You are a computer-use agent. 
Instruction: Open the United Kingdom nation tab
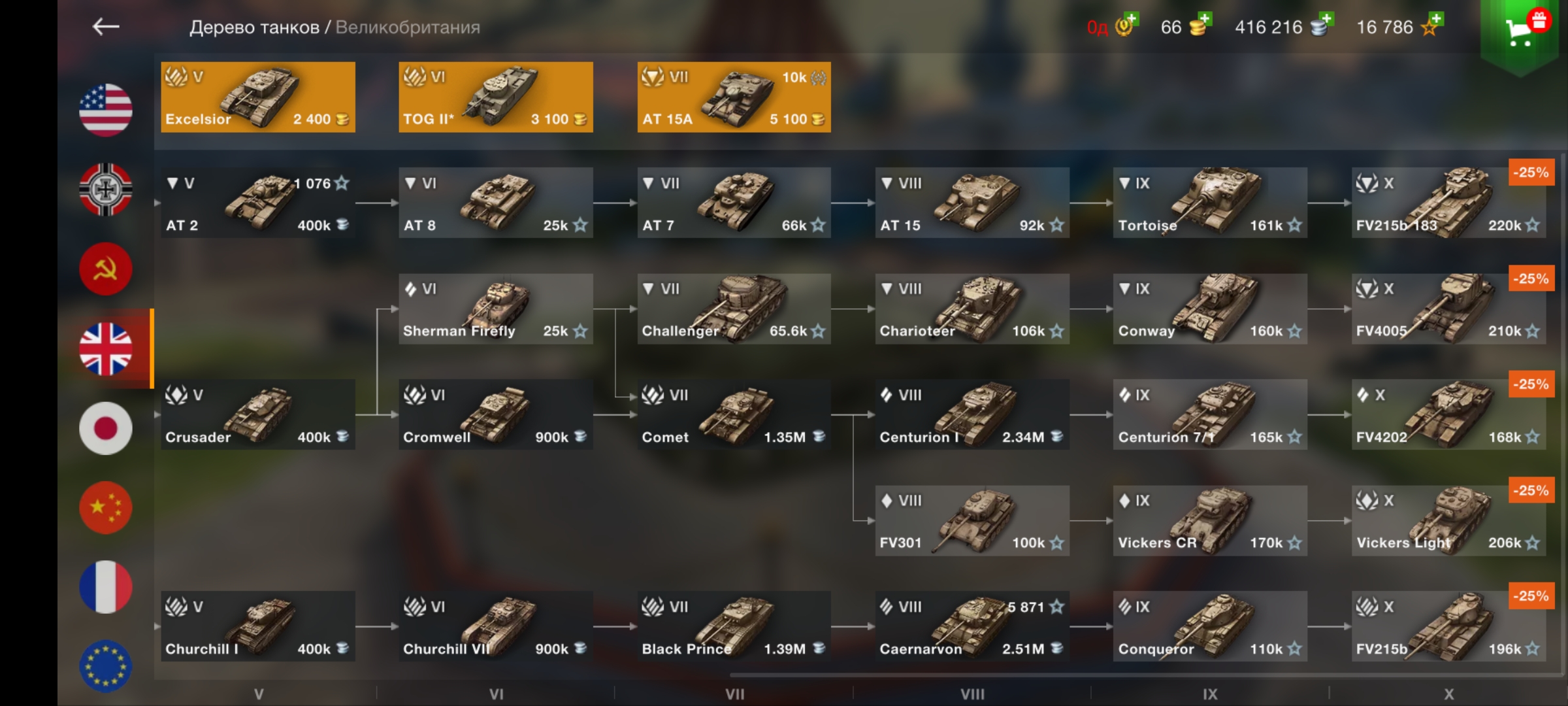106,349
